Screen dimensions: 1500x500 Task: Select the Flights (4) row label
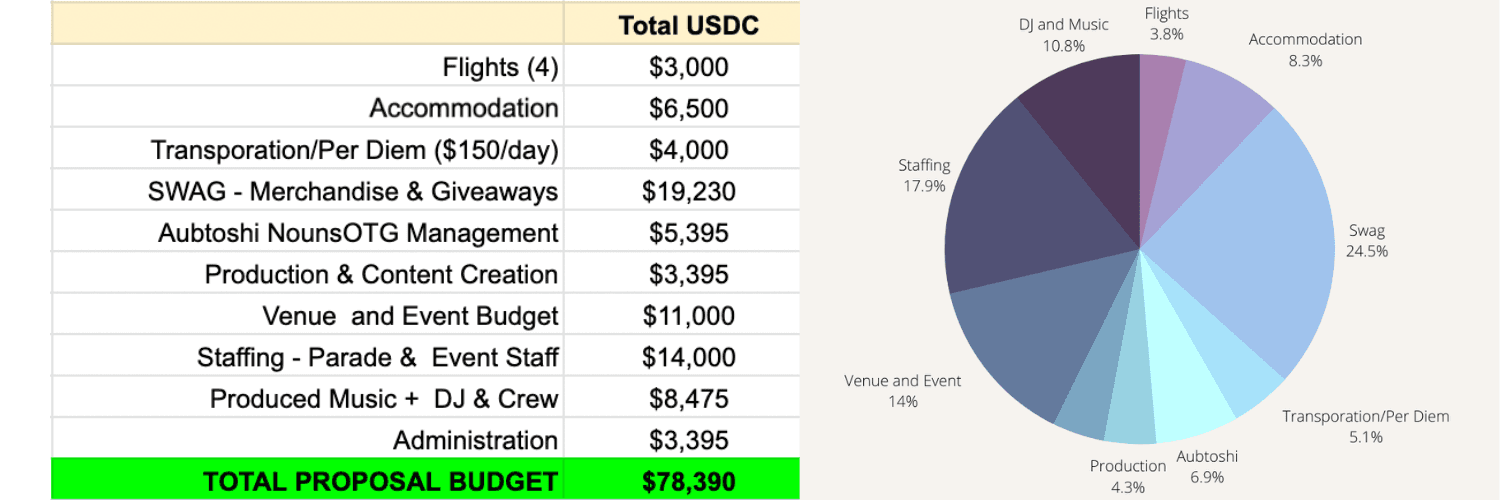click(500, 67)
